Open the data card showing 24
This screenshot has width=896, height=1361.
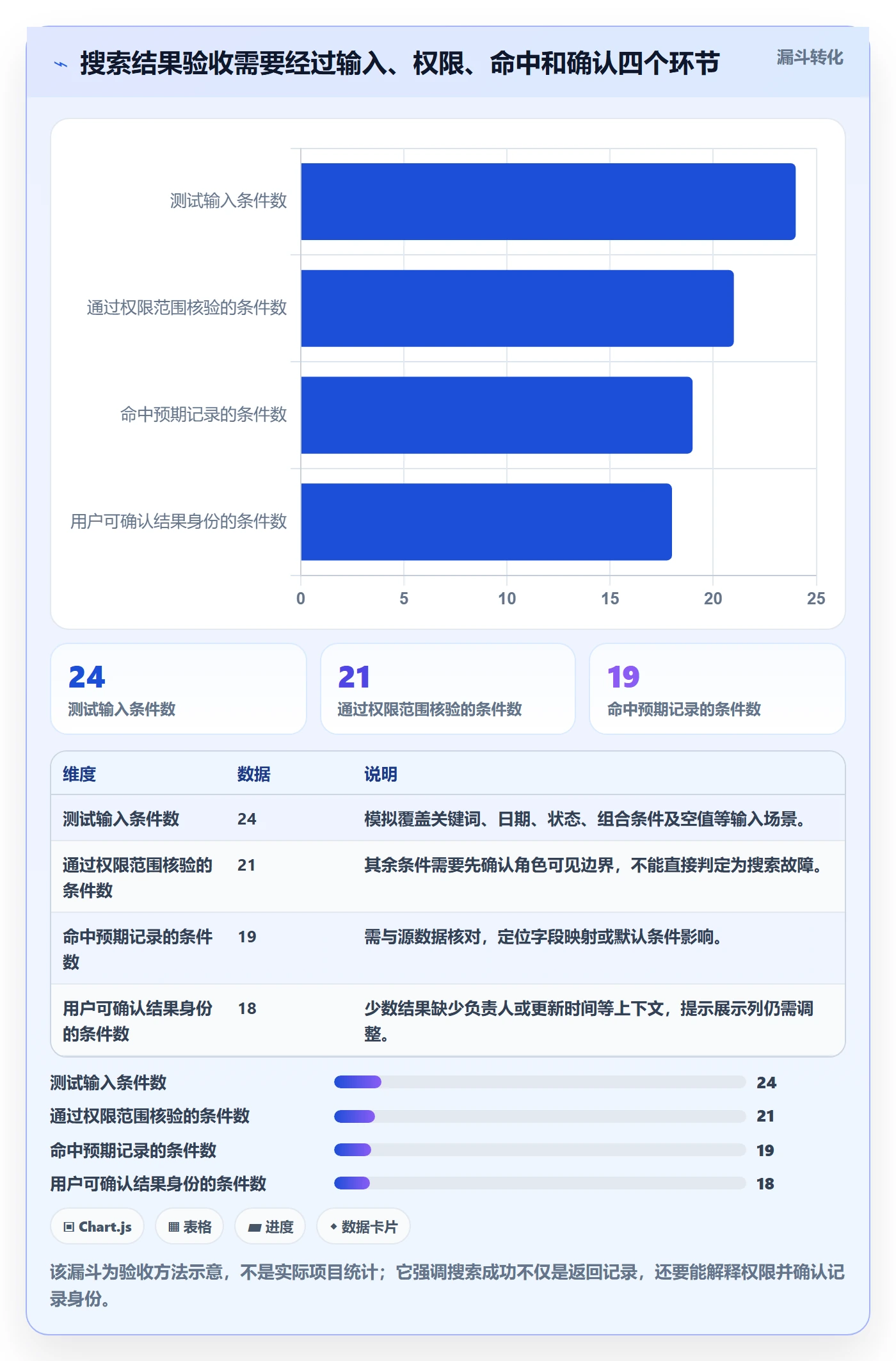(x=179, y=689)
